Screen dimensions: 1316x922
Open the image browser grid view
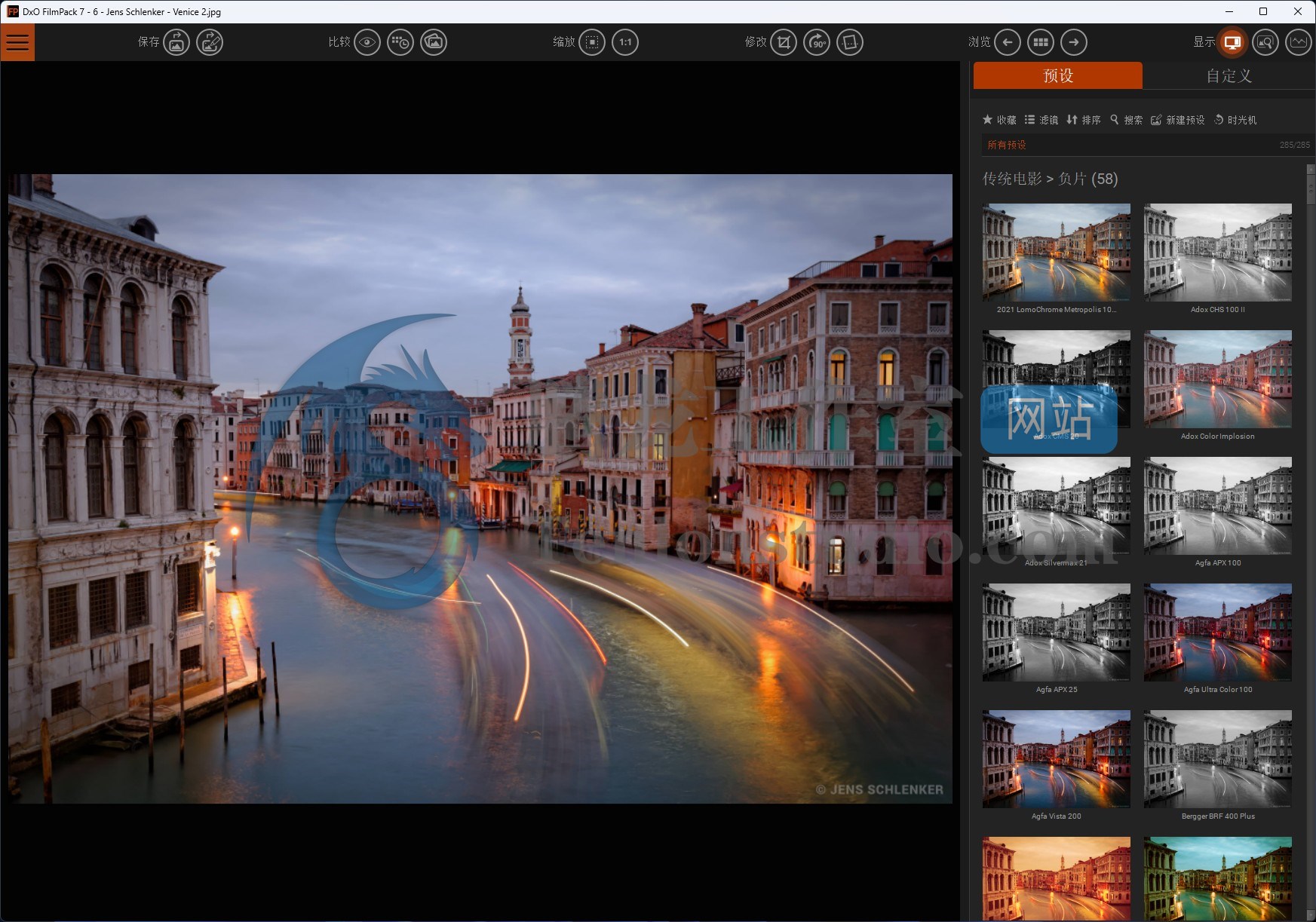1041,42
